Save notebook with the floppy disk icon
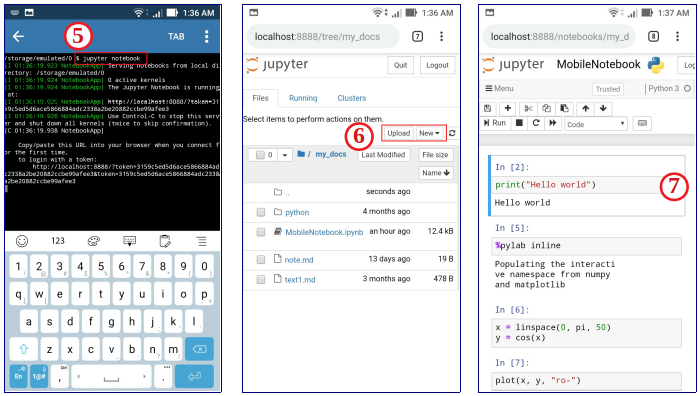Image resolution: width=700 pixels, height=396 pixels. (x=488, y=108)
